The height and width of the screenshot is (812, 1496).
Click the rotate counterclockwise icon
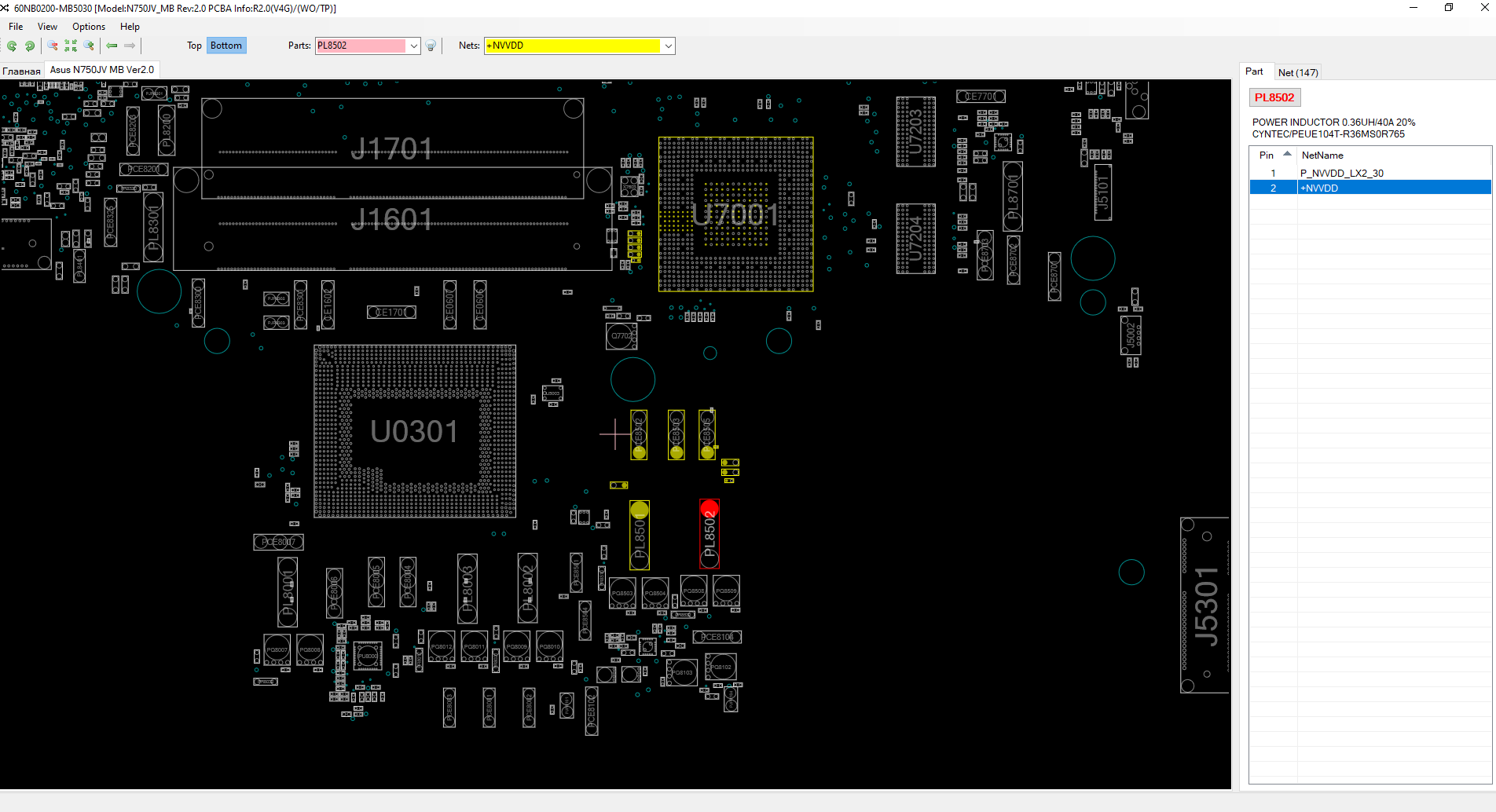[12, 46]
